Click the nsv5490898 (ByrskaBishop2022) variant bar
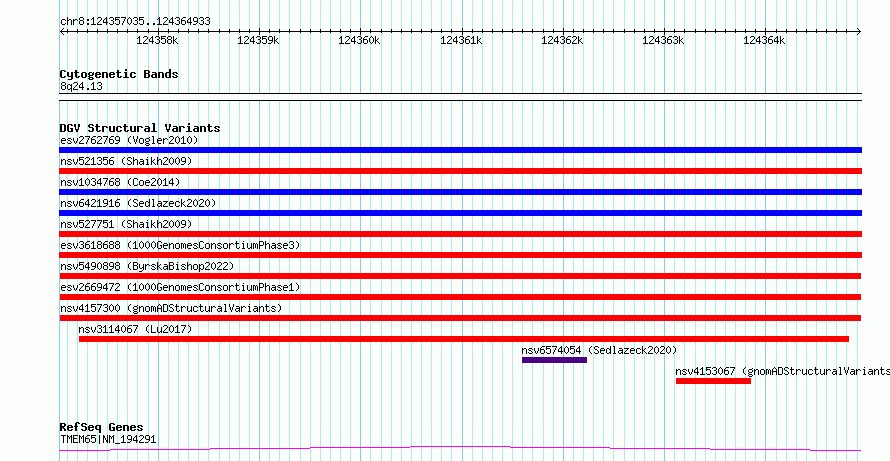The width and height of the screenshot is (890, 461). coord(460,276)
